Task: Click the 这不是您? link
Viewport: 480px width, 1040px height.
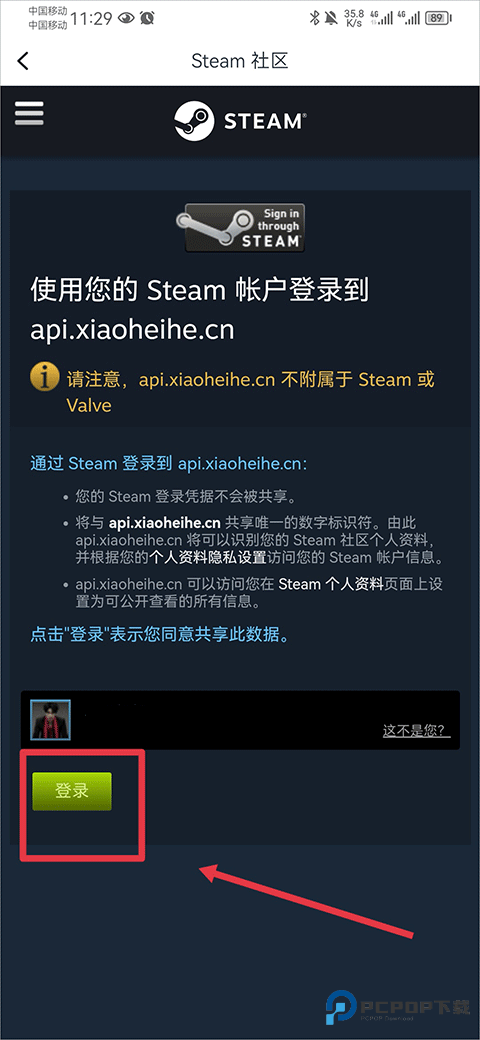Action: [416, 731]
